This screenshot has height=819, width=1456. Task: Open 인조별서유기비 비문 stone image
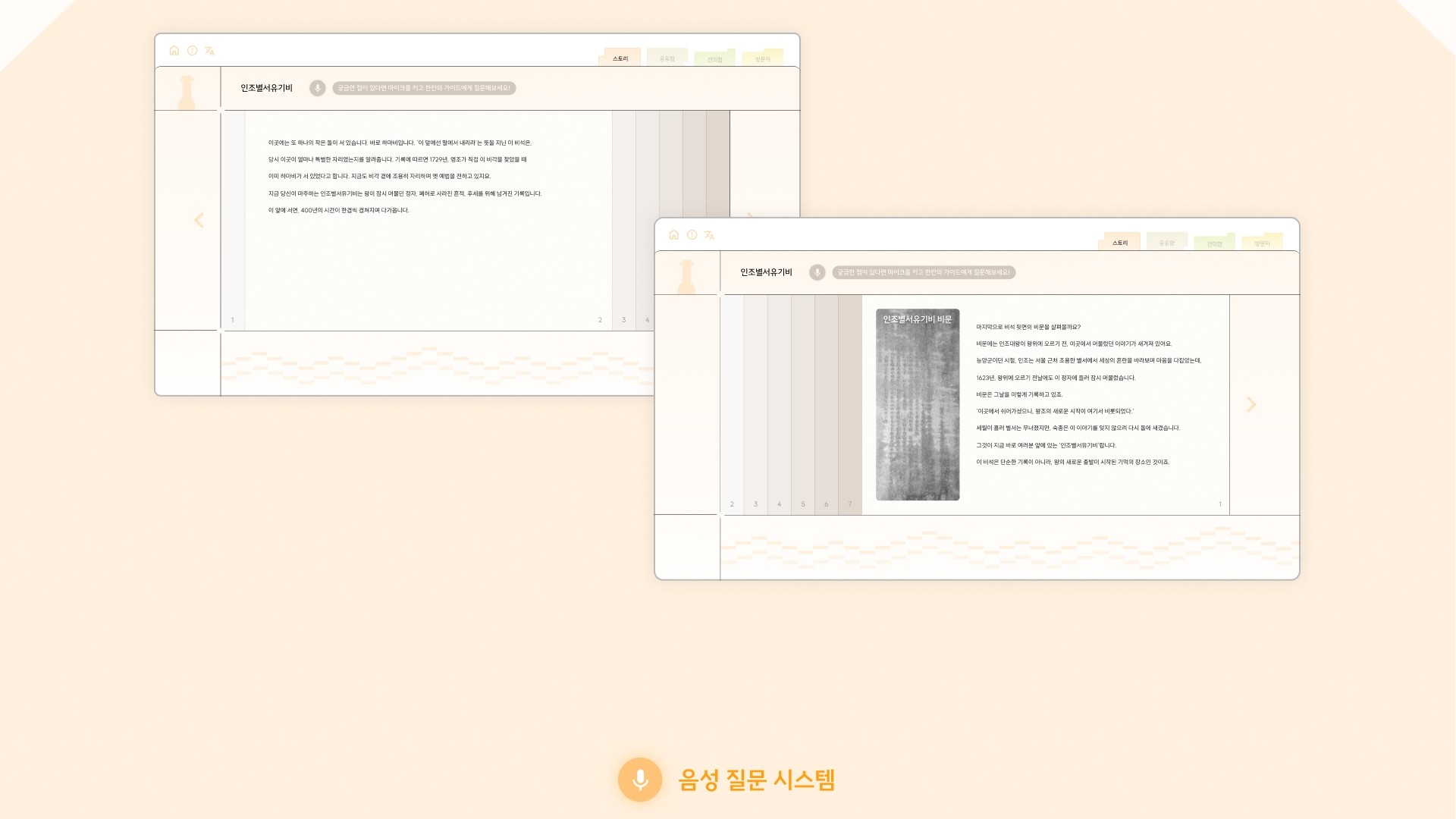(x=918, y=405)
